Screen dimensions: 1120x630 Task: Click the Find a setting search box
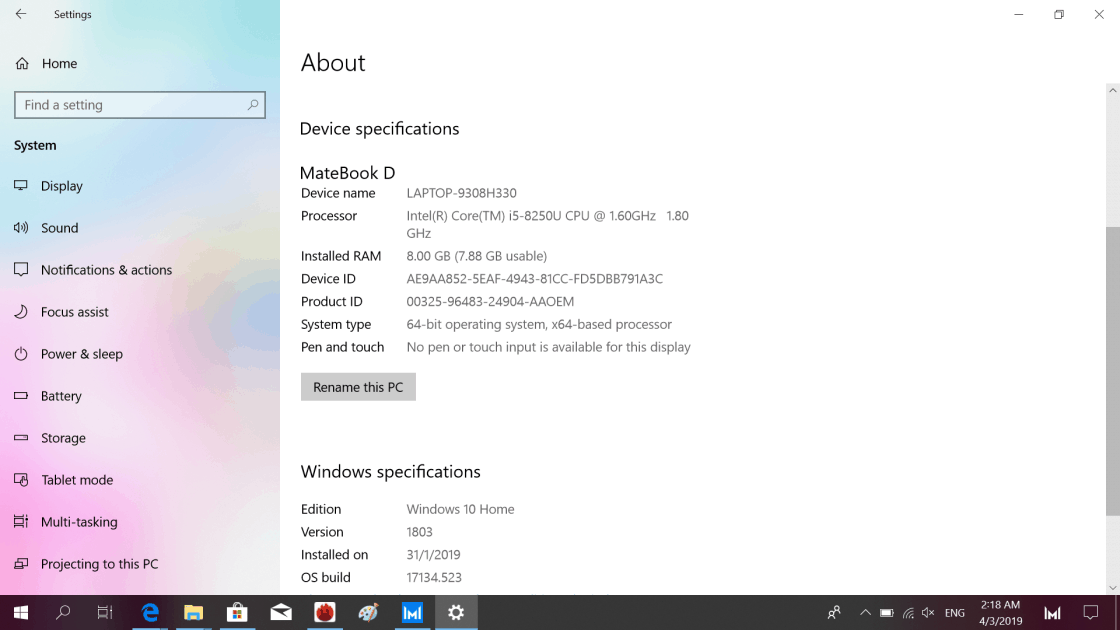(x=140, y=105)
